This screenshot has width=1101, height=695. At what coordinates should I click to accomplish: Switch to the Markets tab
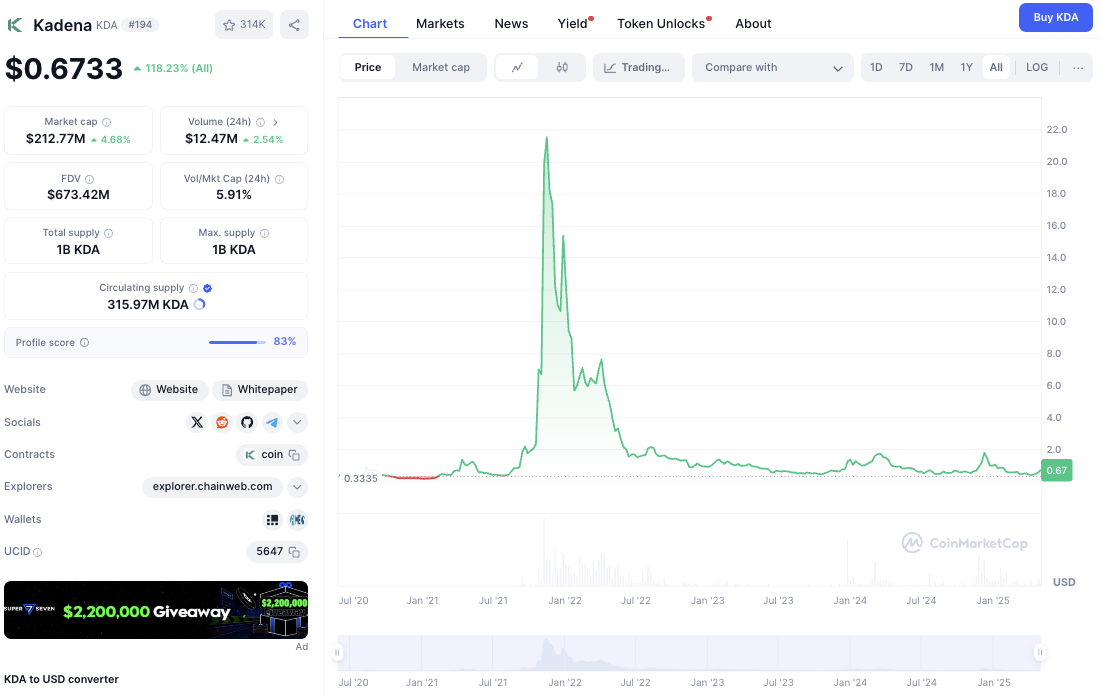(440, 23)
